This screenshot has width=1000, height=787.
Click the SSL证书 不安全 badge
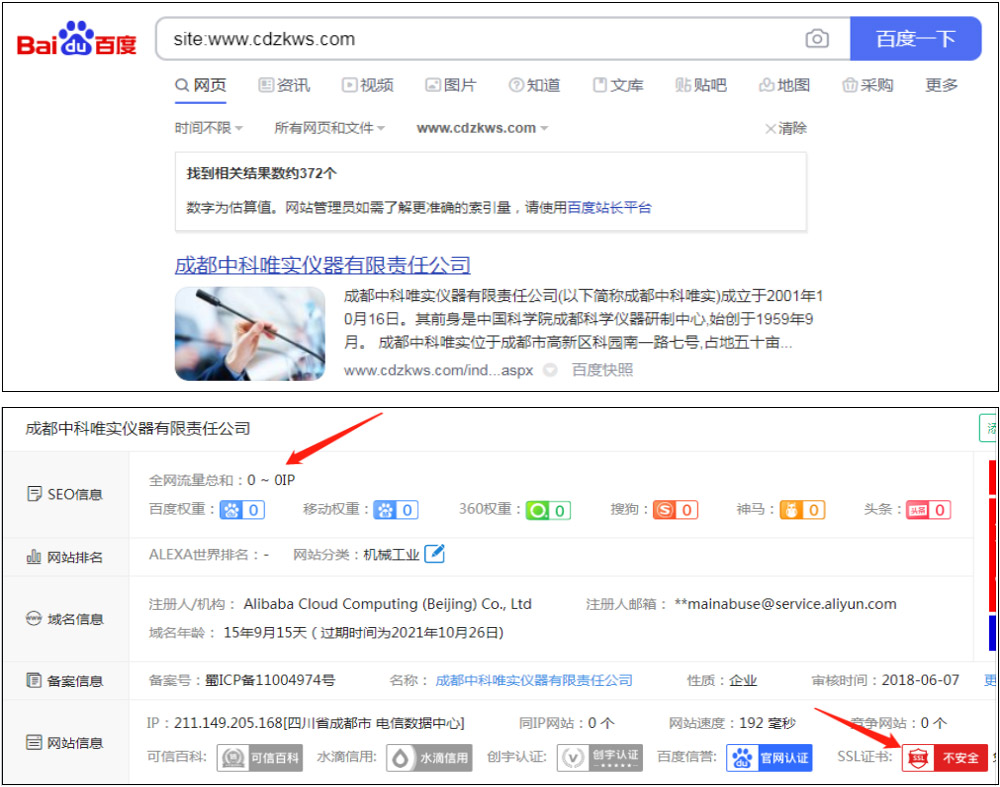(945, 758)
